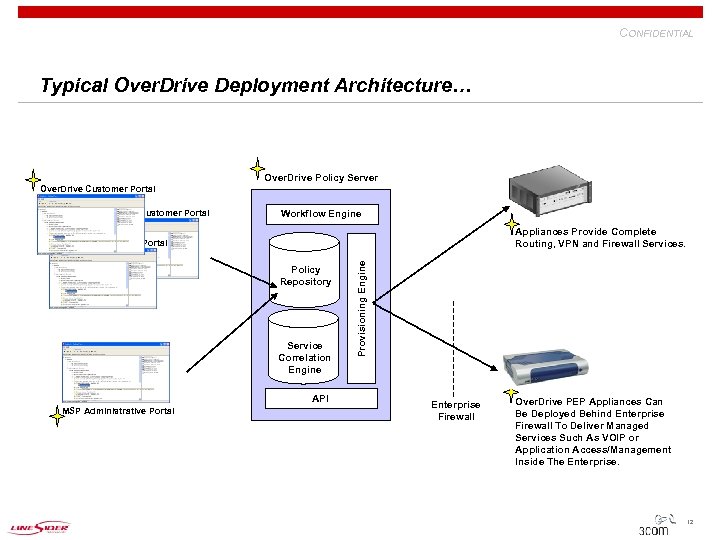Image resolution: width=720 pixels, height=540 pixels.
Task: Click the star beside OverDrive Customer Portal
Action: [33, 180]
